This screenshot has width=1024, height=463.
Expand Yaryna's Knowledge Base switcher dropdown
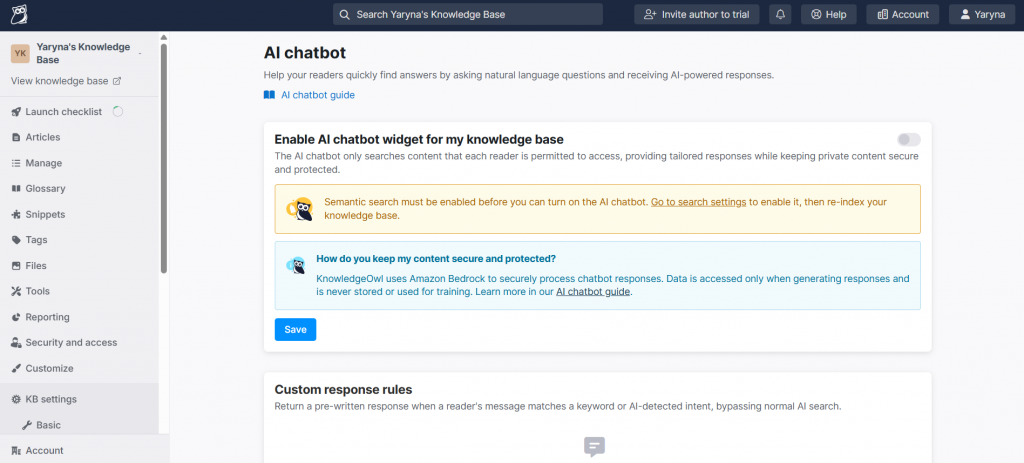pyautogui.click(x=140, y=54)
